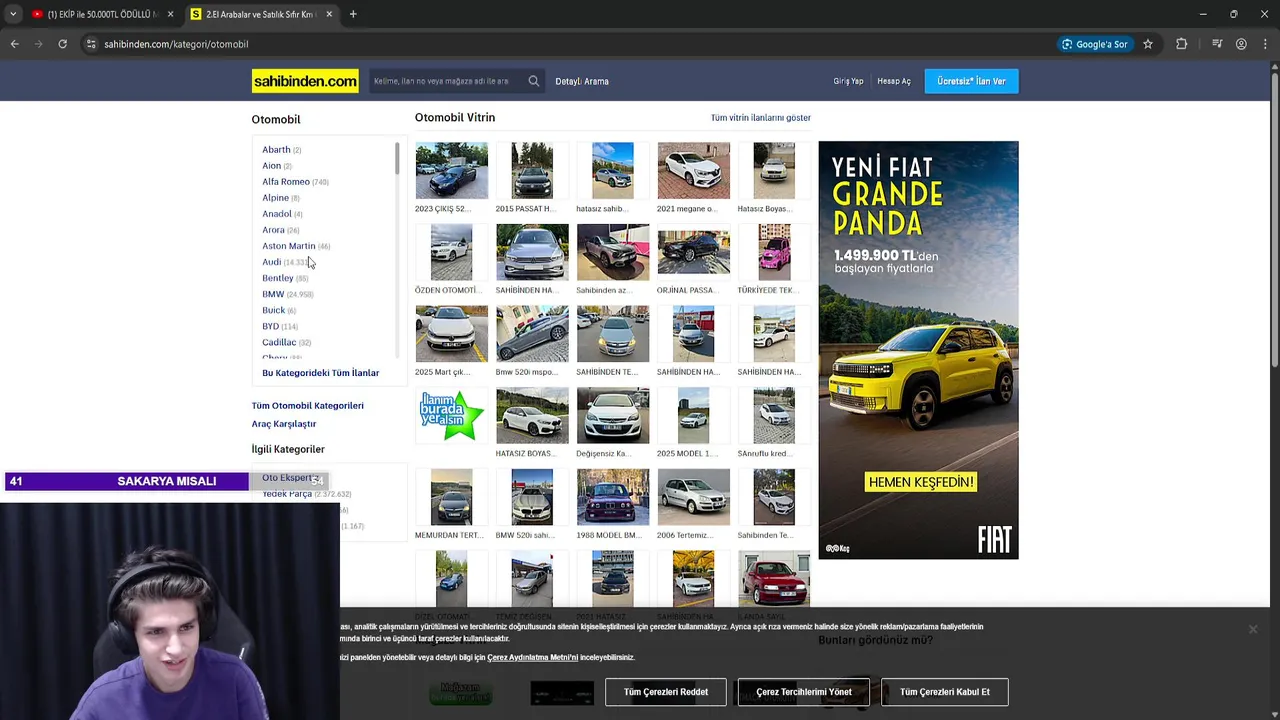Open the site information icon in address bar
The image size is (1280, 720).
pyautogui.click(x=91, y=44)
